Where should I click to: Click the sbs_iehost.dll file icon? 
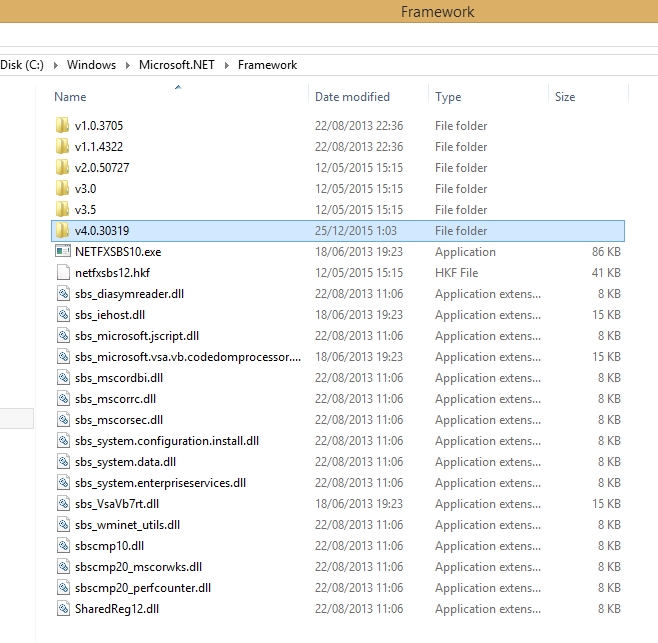point(63,314)
